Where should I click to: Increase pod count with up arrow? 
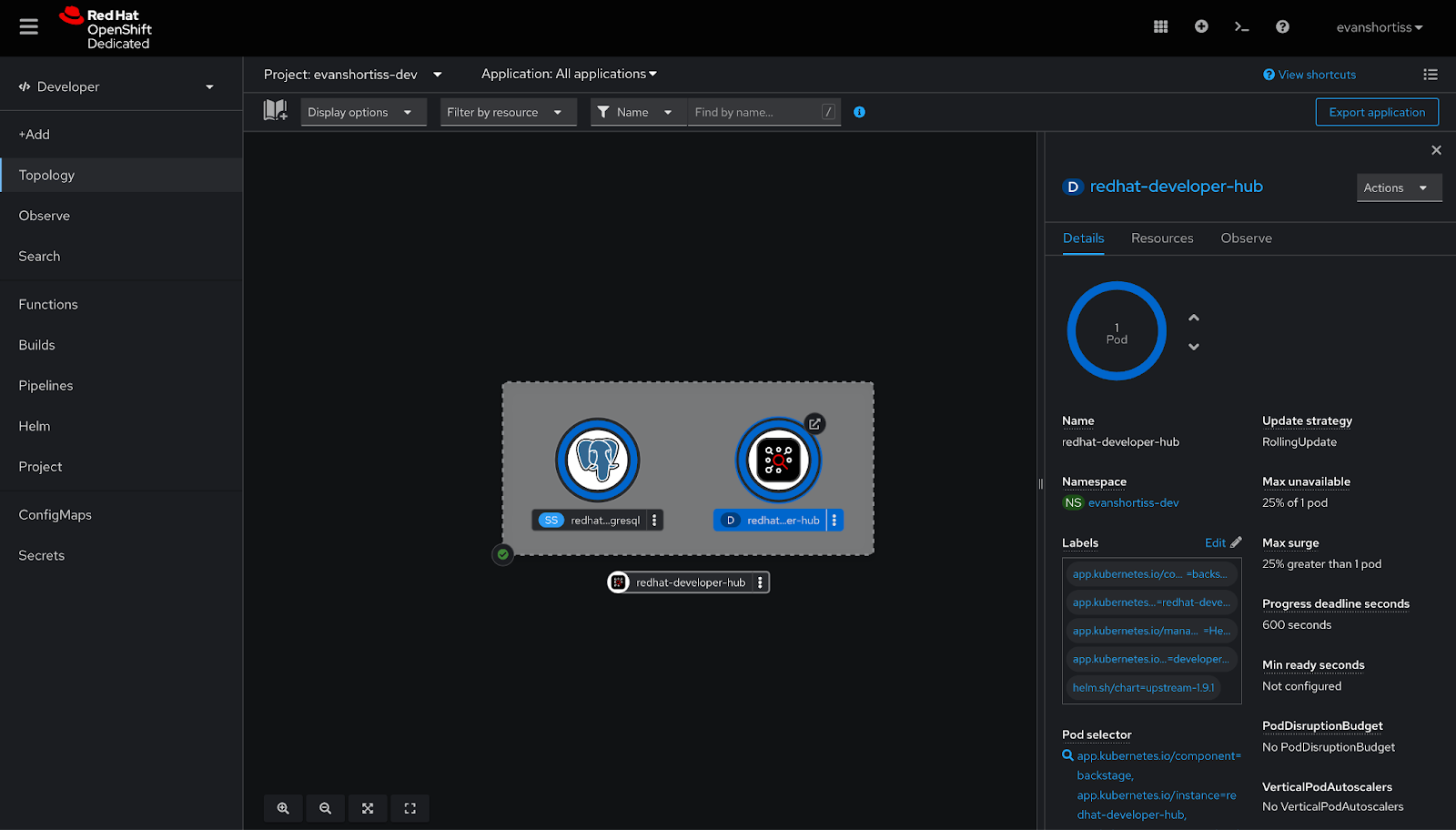[x=1194, y=318]
